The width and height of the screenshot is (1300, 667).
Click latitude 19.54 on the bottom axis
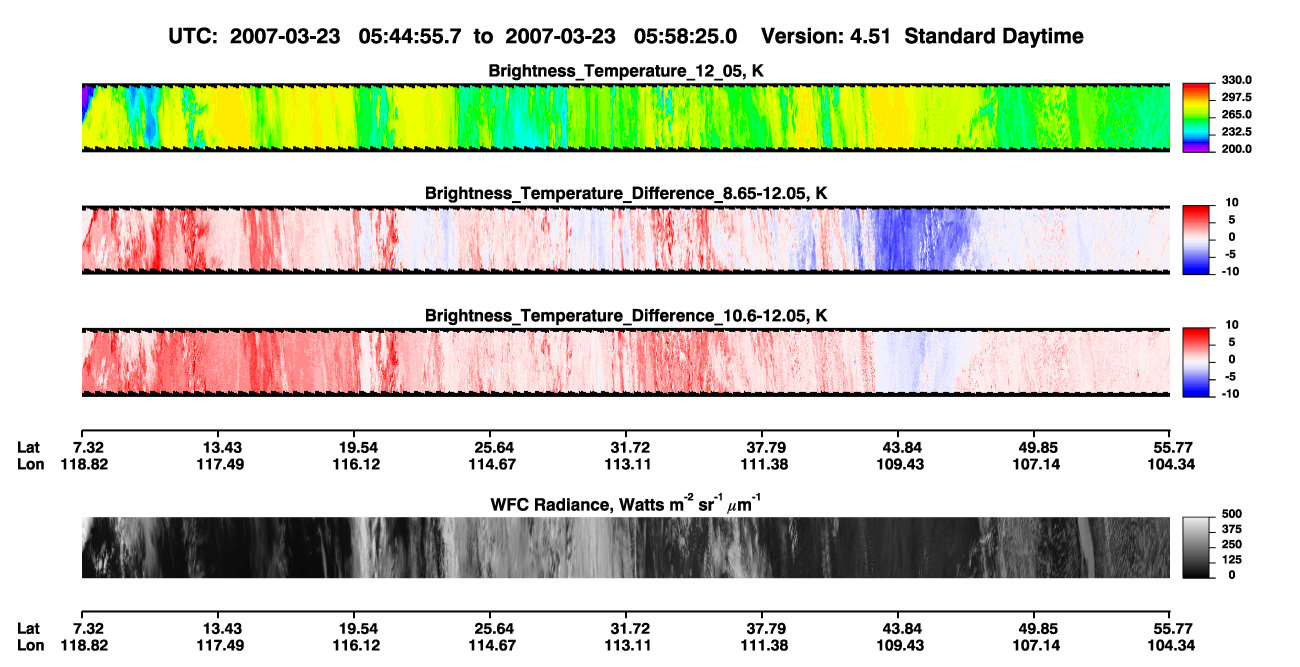[360, 629]
